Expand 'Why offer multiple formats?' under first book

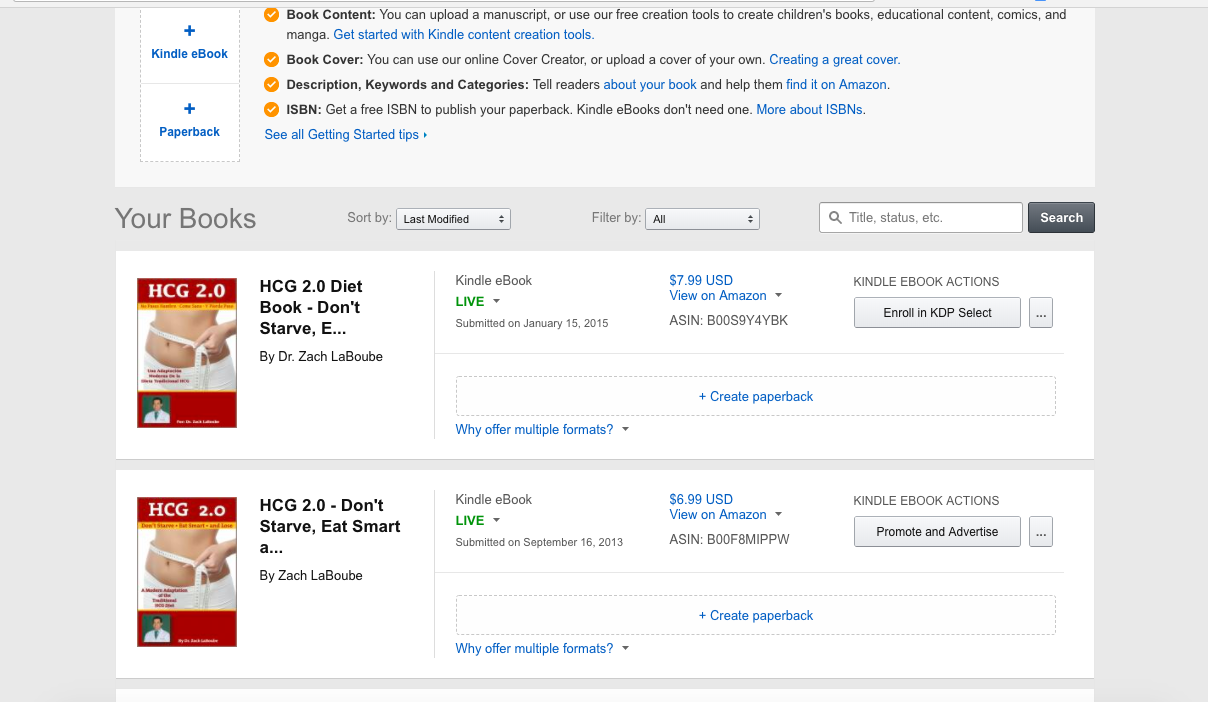pos(542,429)
